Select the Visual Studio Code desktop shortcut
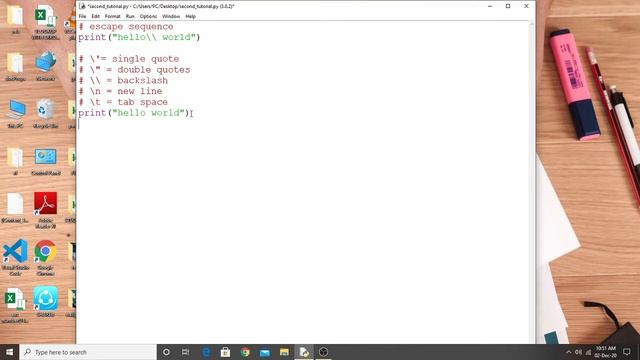 click(x=16, y=257)
